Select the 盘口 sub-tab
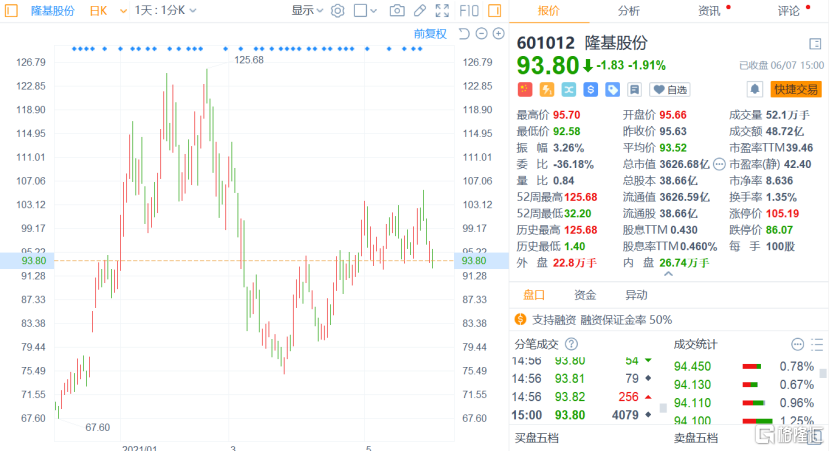Screen dimensions: 830x451 pos(534,295)
